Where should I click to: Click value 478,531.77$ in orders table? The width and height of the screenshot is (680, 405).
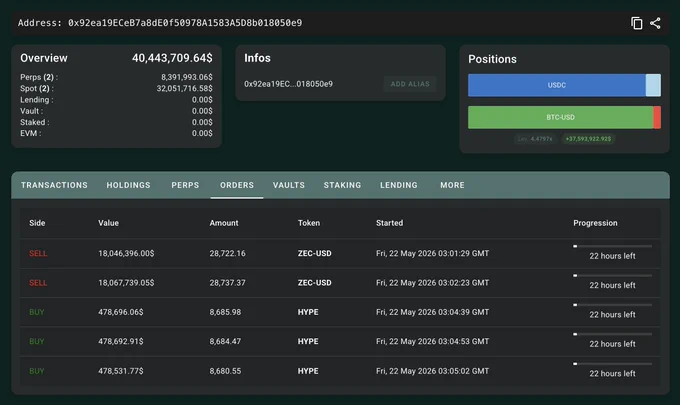click(x=121, y=371)
